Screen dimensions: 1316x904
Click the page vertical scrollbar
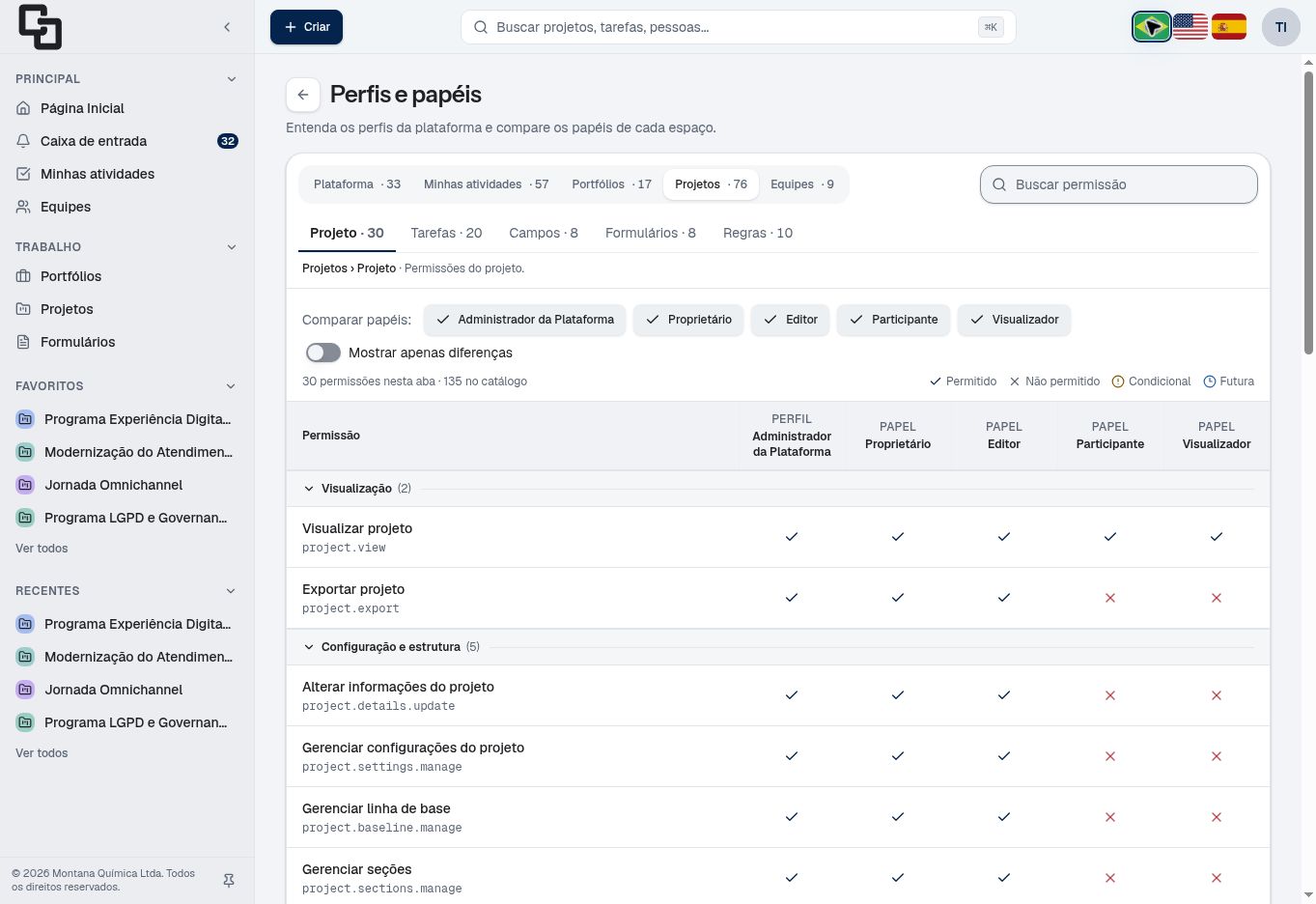[1309, 212]
